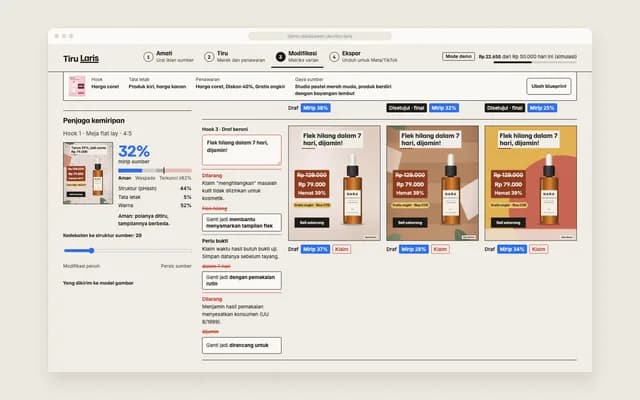Click the Klaim tag beside Mirip 28%
Screen dimensions: 640x400
[x=440, y=249]
